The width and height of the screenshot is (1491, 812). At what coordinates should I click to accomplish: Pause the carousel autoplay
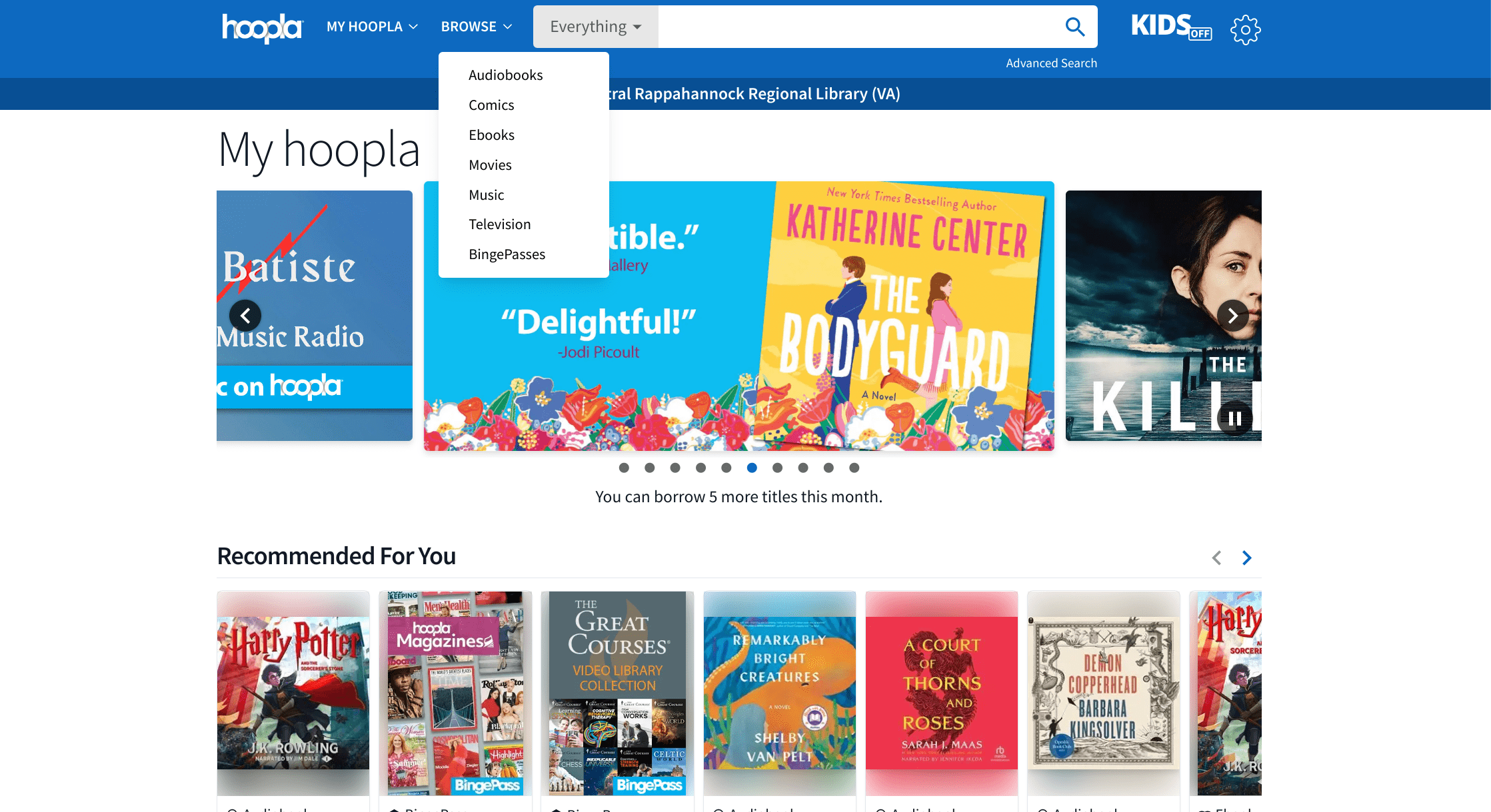click(1234, 418)
